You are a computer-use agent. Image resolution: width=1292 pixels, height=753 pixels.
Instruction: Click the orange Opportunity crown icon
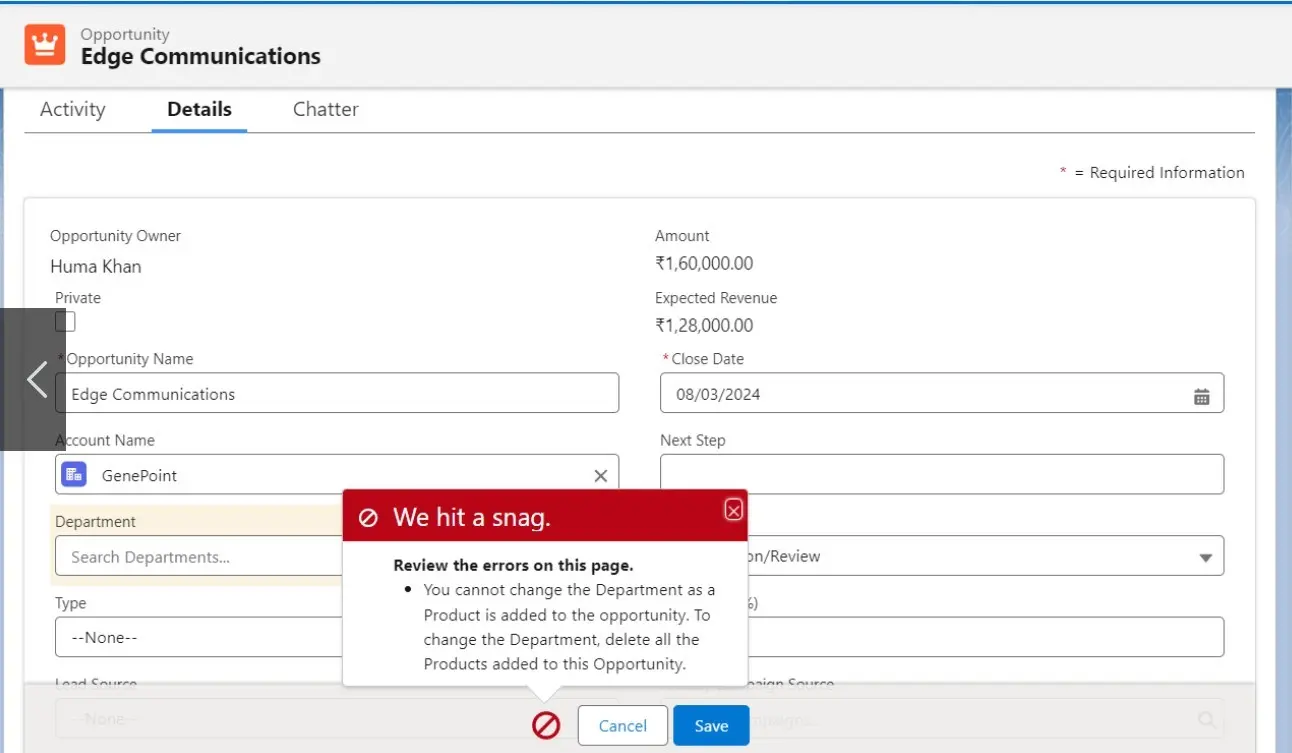pyautogui.click(x=45, y=45)
